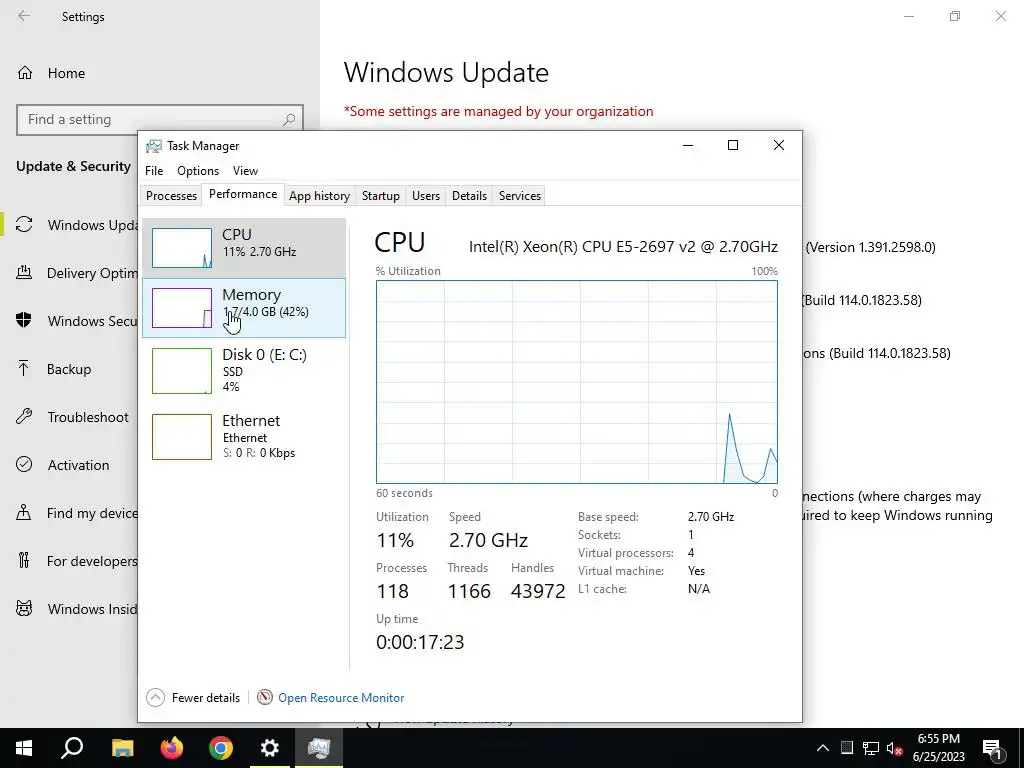Minimize the Task Manager window
Viewport: 1024px width, 768px height.
tap(688, 145)
